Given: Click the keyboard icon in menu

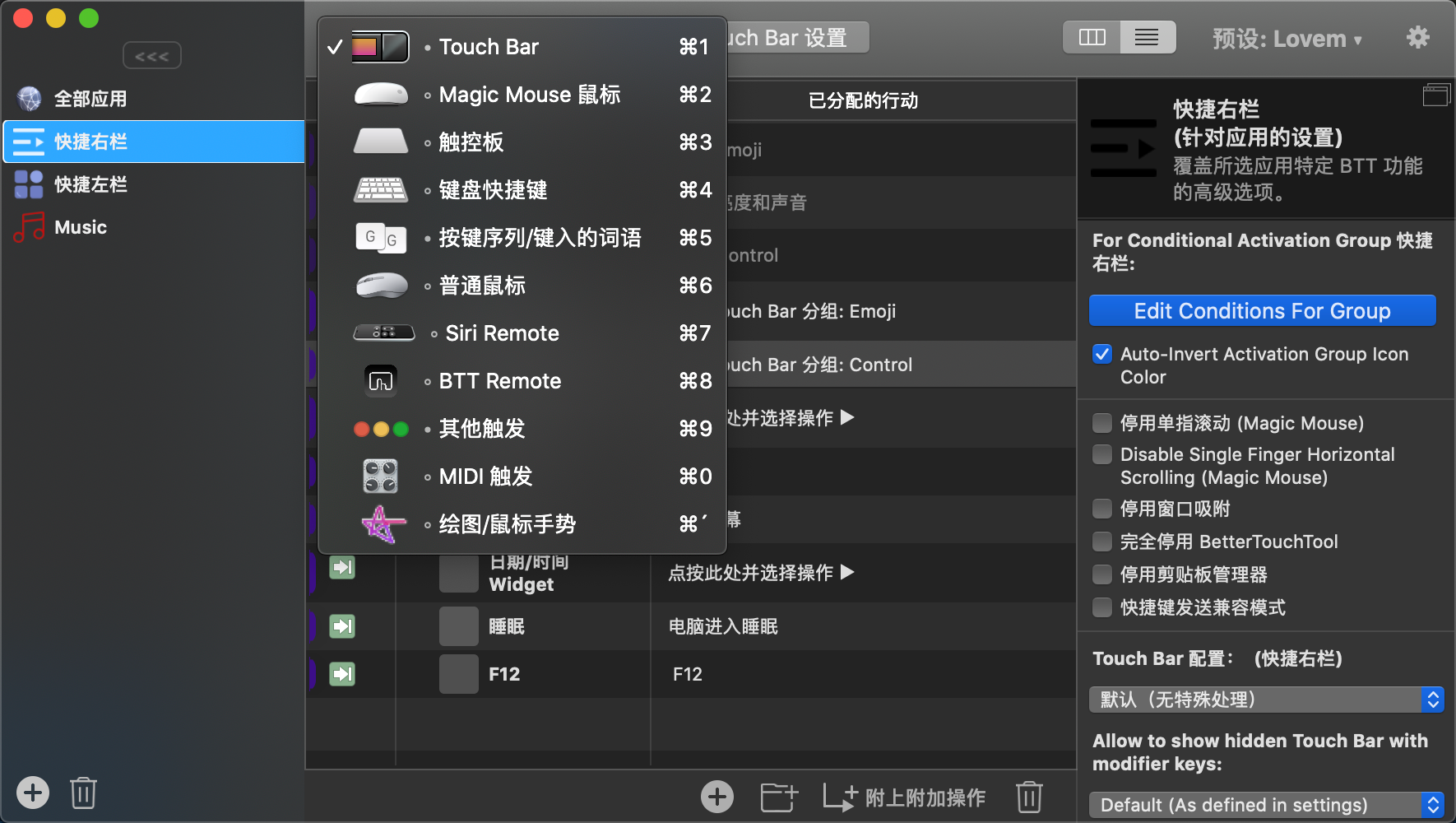Looking at the screenshot, I should point(381,190).
